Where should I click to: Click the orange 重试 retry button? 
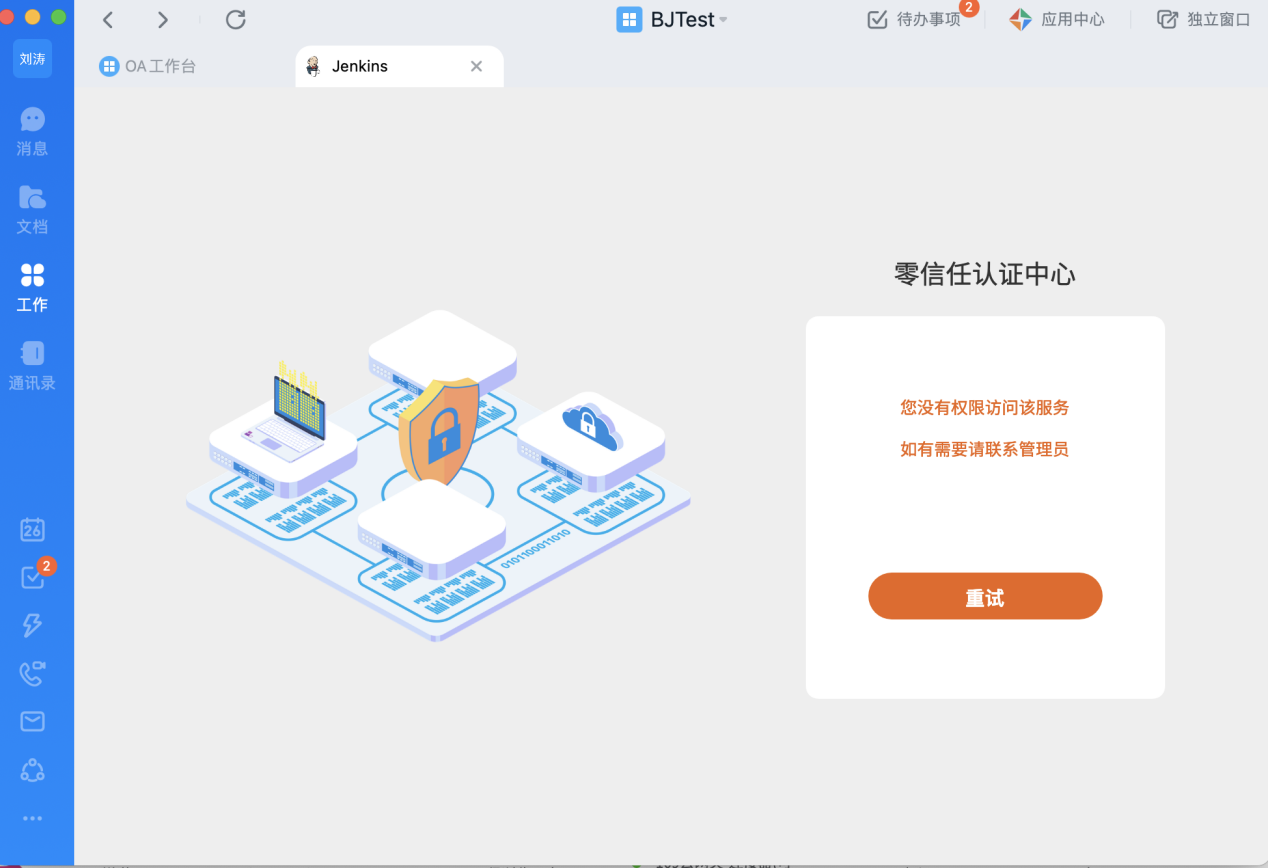pyautogui.click(x=985, y=597)
